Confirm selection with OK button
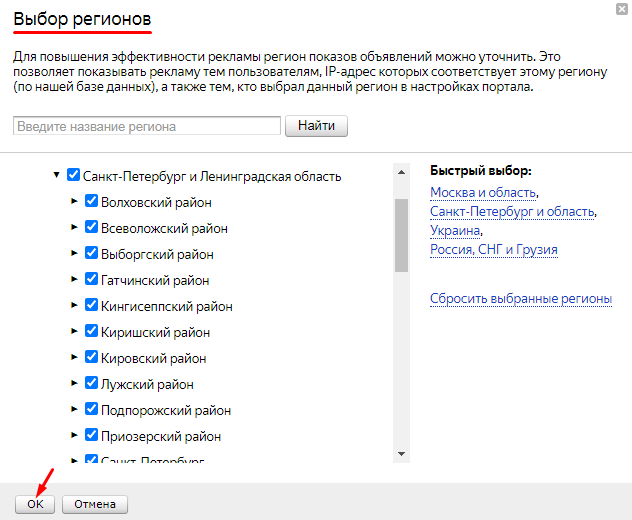 [x=35, y=504]
